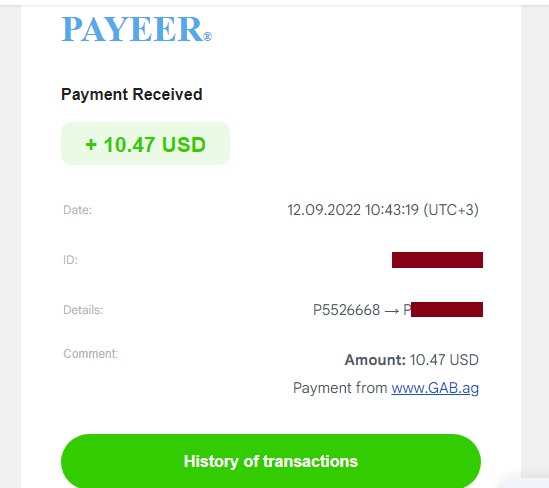The height and width of the screenshot is (488, 549).
Task: Click the Comment: label
Action: (x=90, y=354)
